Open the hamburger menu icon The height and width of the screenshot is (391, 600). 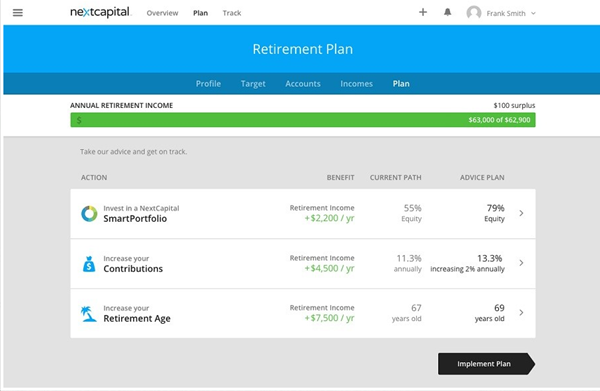click(18, 13)
